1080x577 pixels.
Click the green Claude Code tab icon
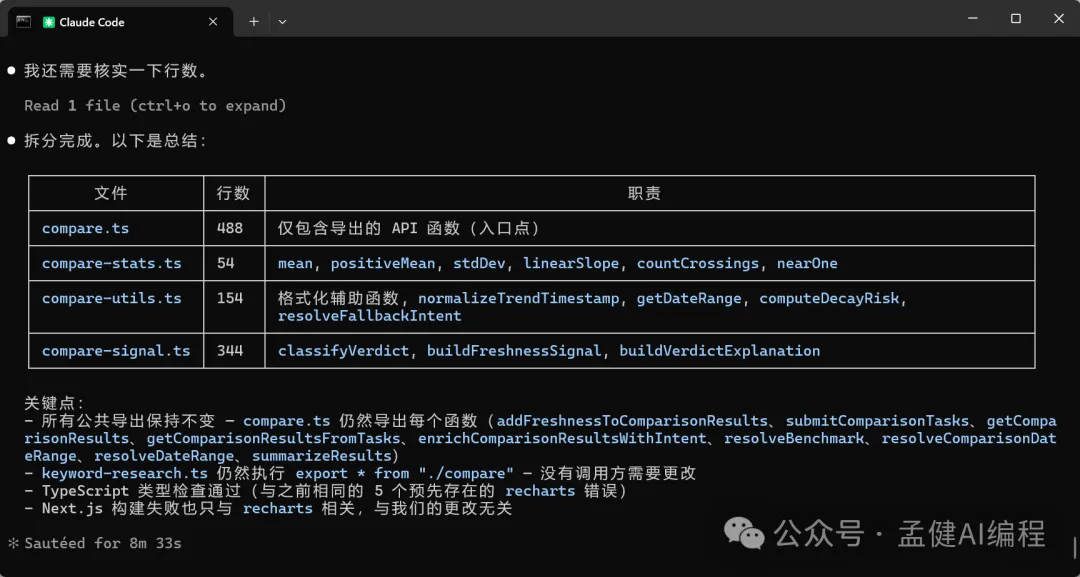click(x=49, y=22)
